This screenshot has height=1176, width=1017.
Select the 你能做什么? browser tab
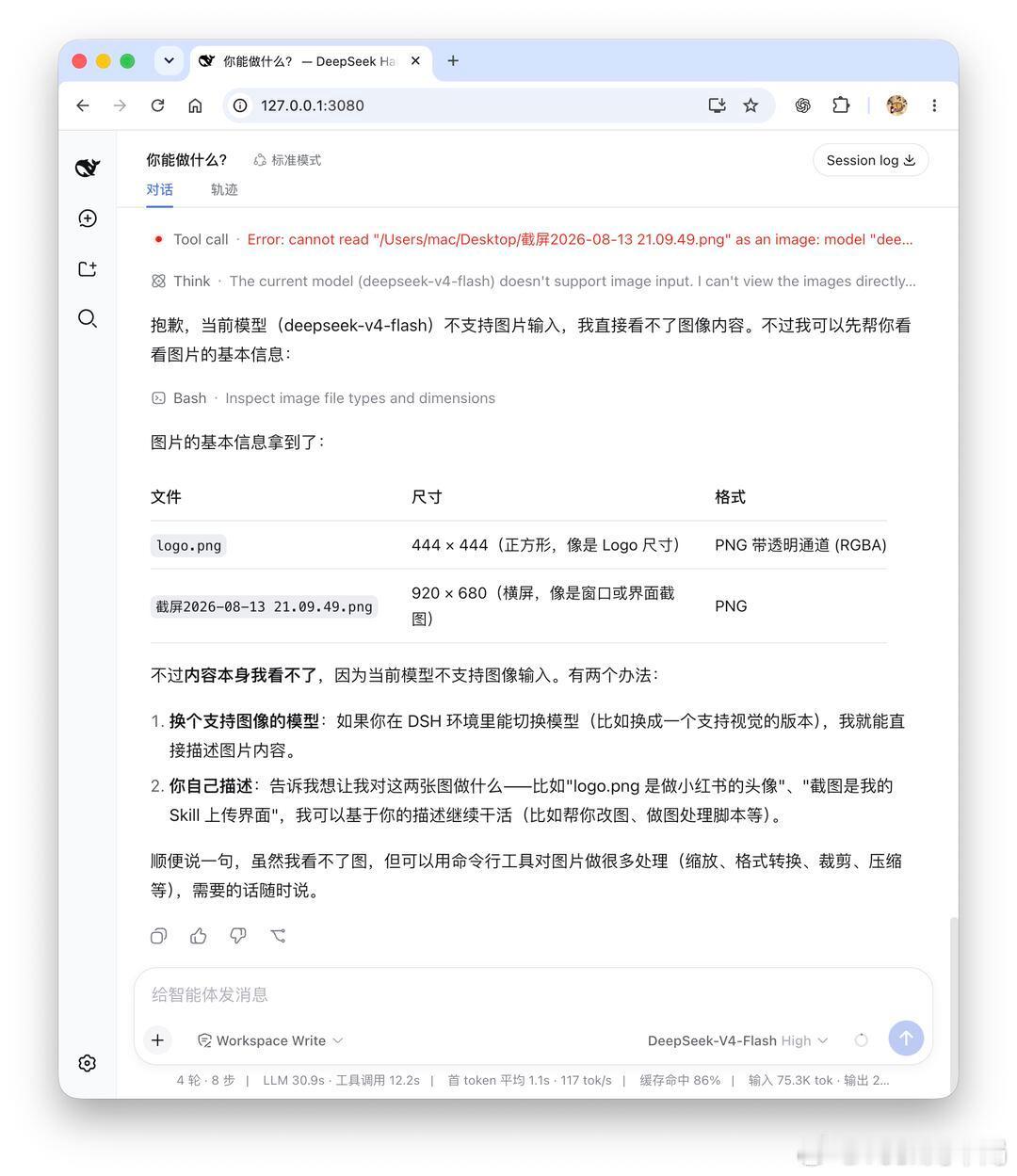pos(311,61)
